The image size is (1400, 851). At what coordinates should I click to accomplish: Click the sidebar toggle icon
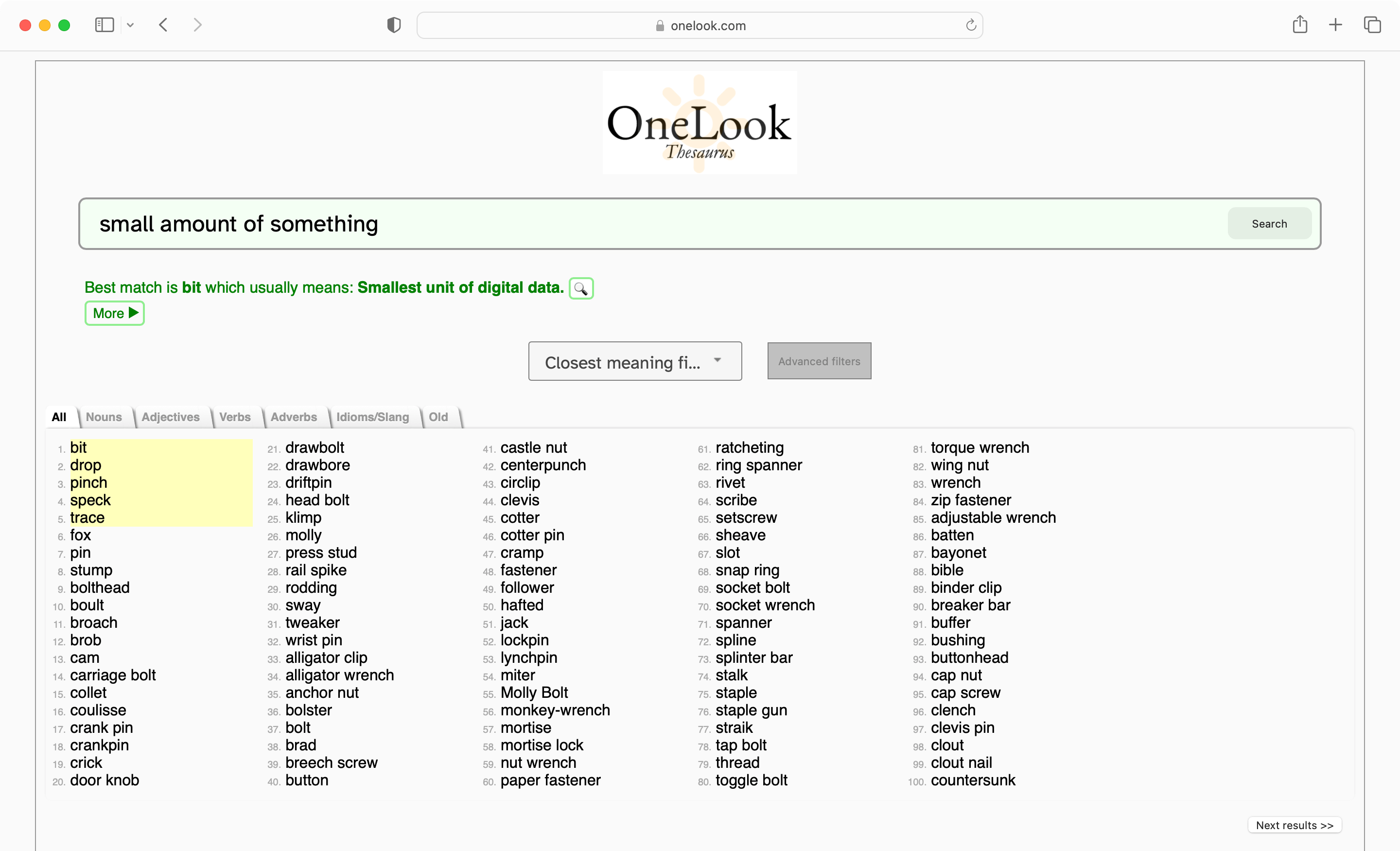click(104, 24)
